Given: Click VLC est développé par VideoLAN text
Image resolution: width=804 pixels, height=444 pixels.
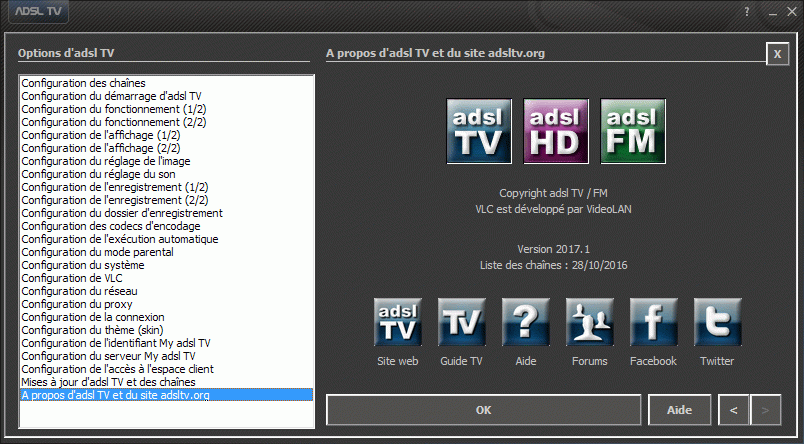Looking at the screenshot, I should point(553,209).
